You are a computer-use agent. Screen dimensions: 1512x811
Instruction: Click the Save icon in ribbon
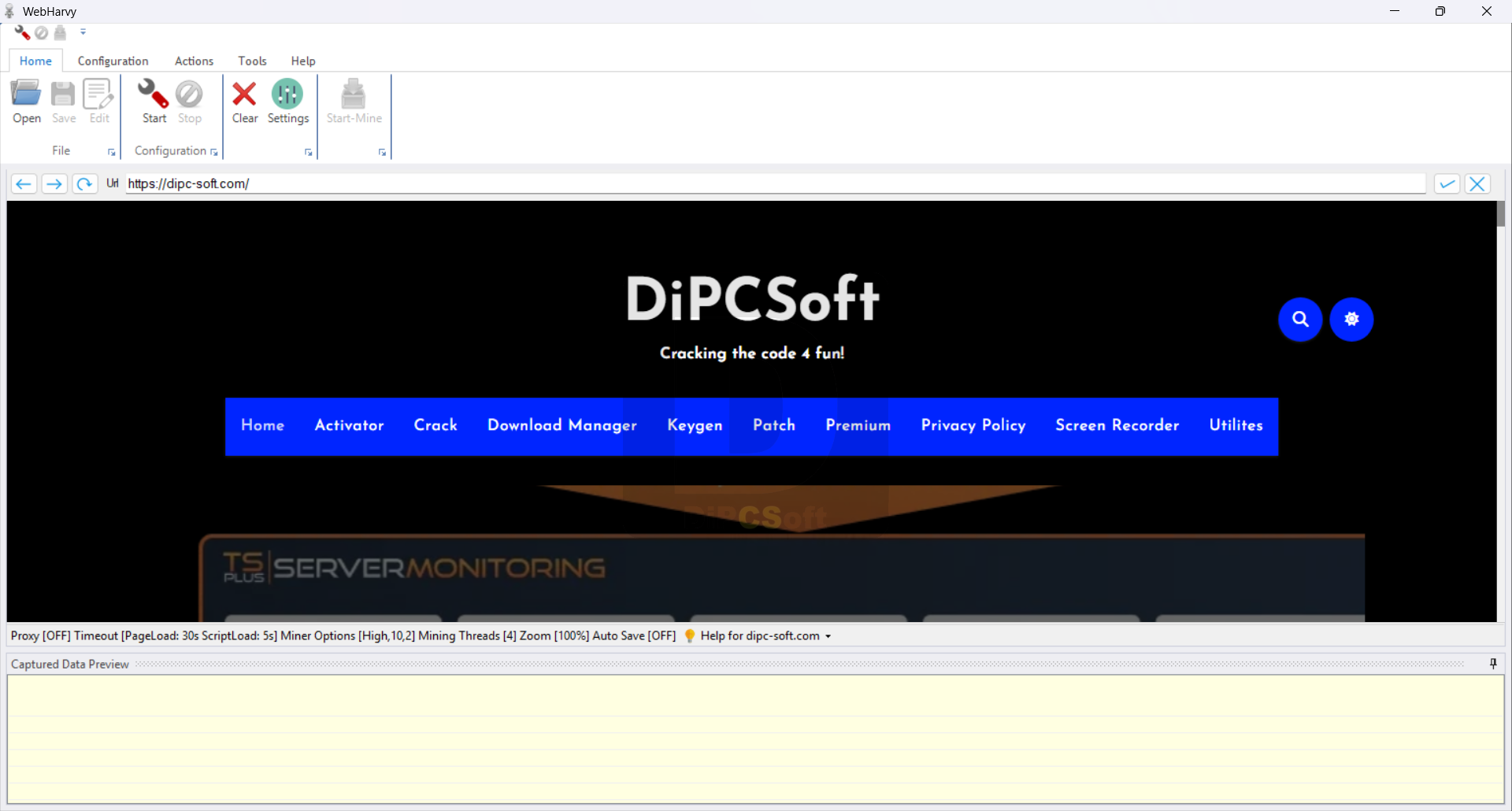[63, 102]
